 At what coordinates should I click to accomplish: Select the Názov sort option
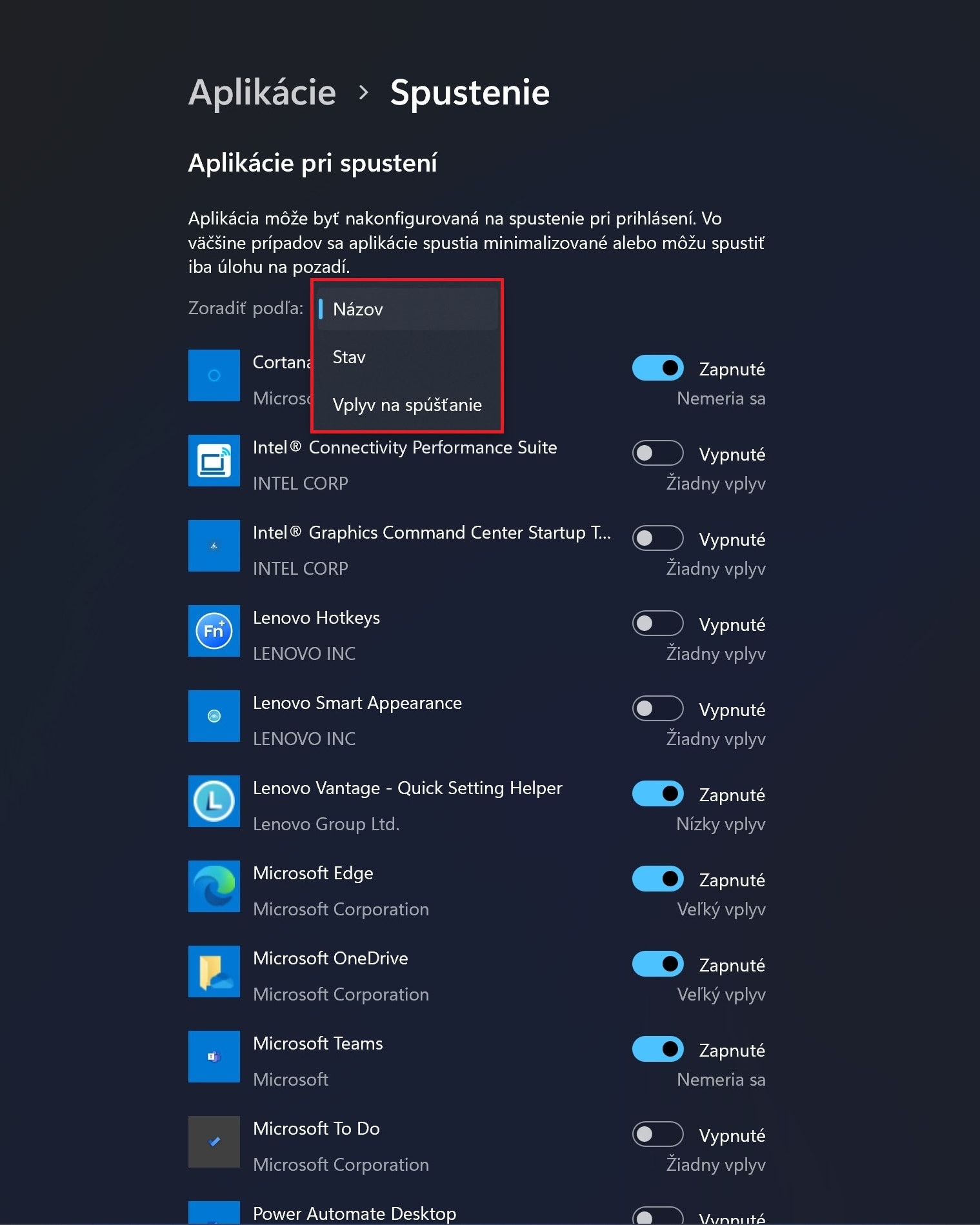click(x=407, y=309)
